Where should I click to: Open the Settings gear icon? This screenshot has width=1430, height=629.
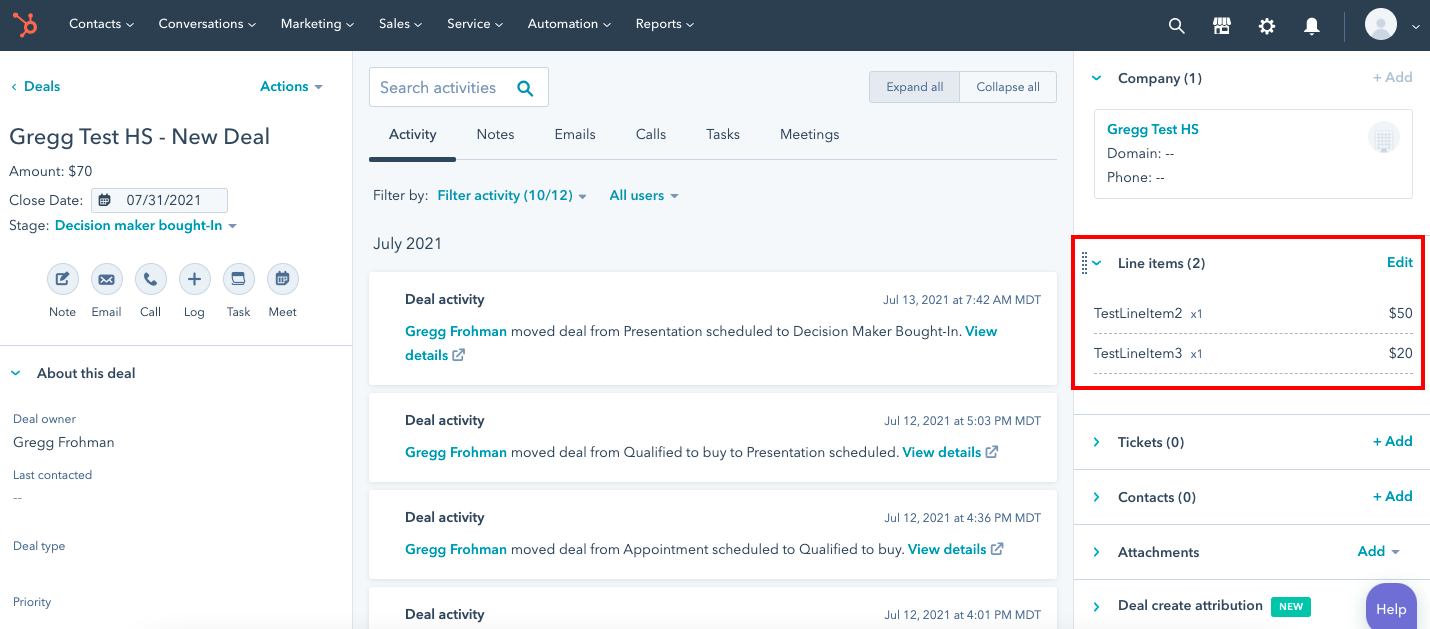(x=1267, y=26)
